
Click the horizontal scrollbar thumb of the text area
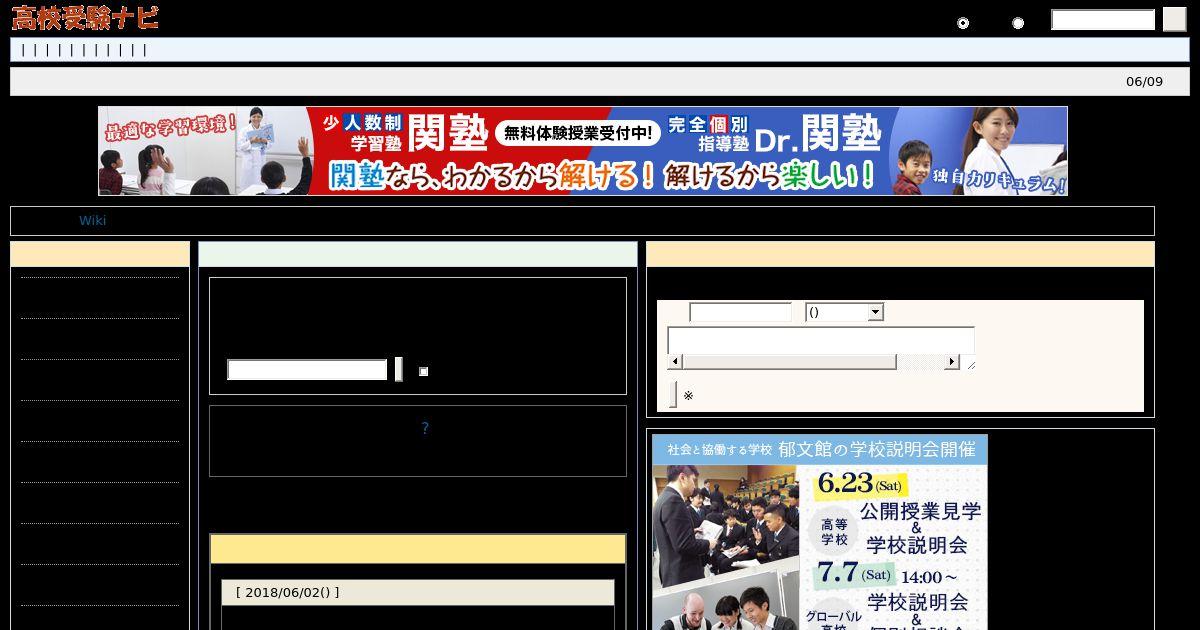click(789, 362)
